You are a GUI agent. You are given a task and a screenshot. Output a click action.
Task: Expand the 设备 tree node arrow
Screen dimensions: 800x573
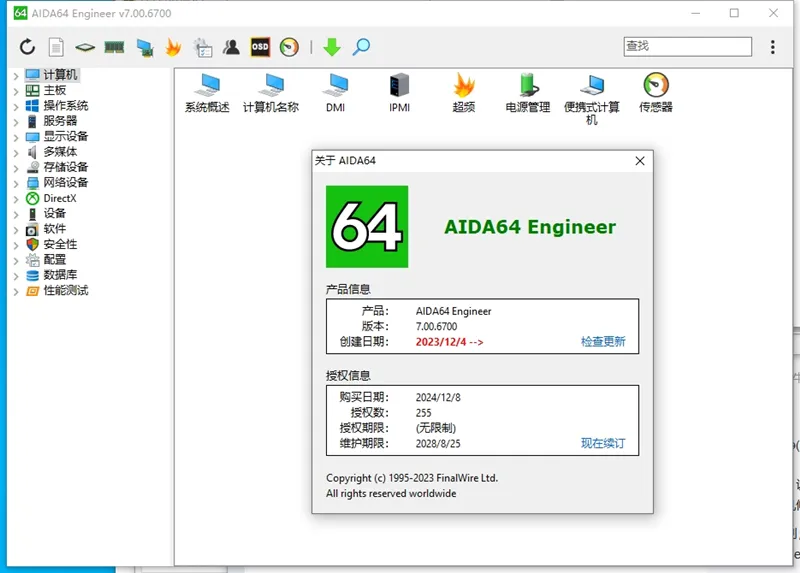pos(16,215)
